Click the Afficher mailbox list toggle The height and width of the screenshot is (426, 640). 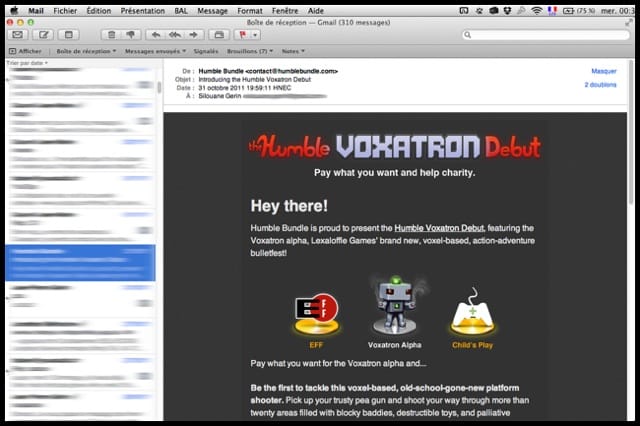[25, 51]
